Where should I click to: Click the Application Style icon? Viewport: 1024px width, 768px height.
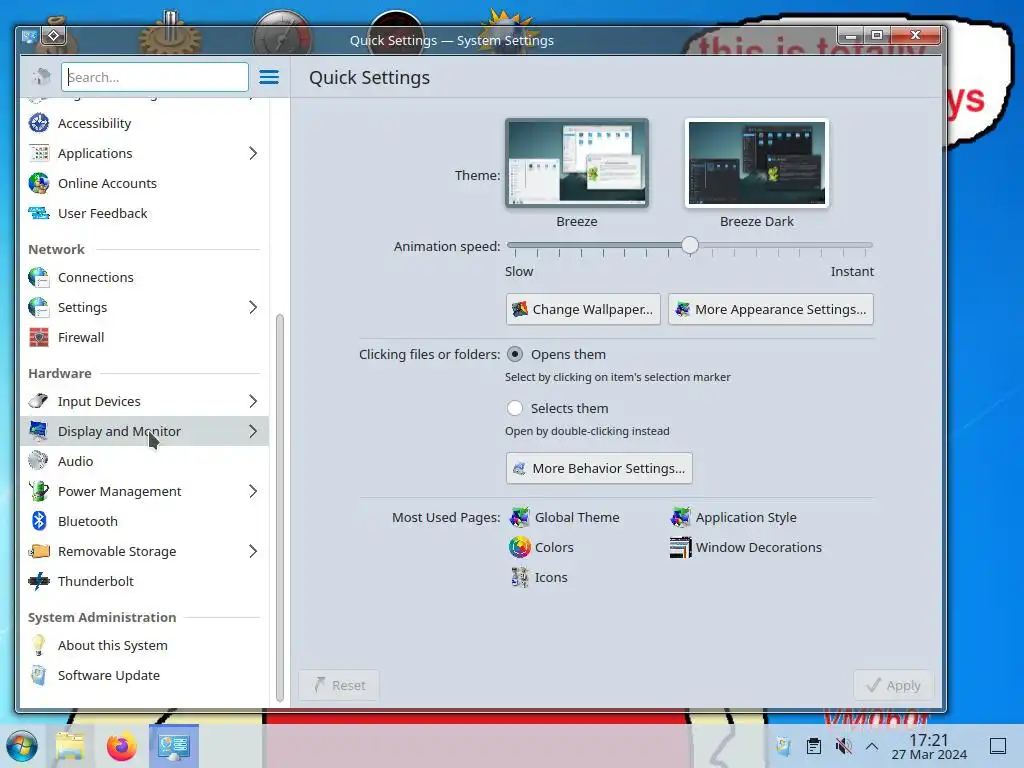[680, 517]
